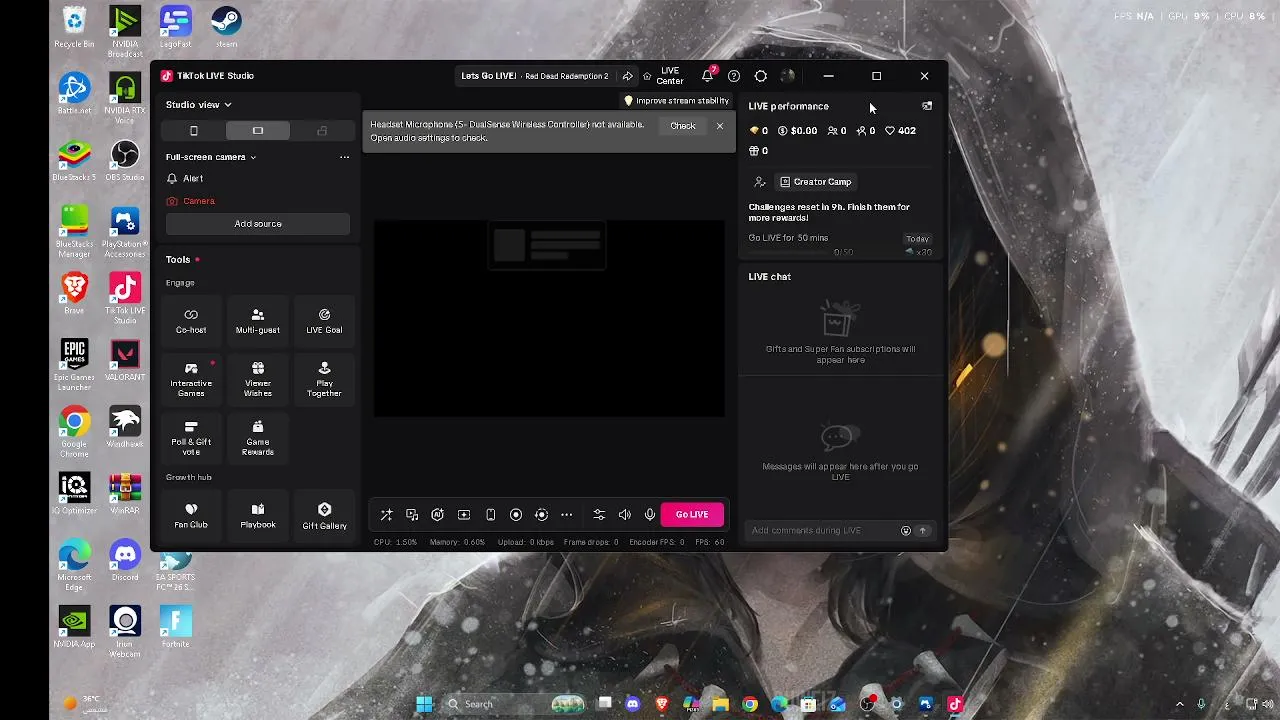
Task: Open Google Chrome from the taskbar
Action: [x=750, y=704]
